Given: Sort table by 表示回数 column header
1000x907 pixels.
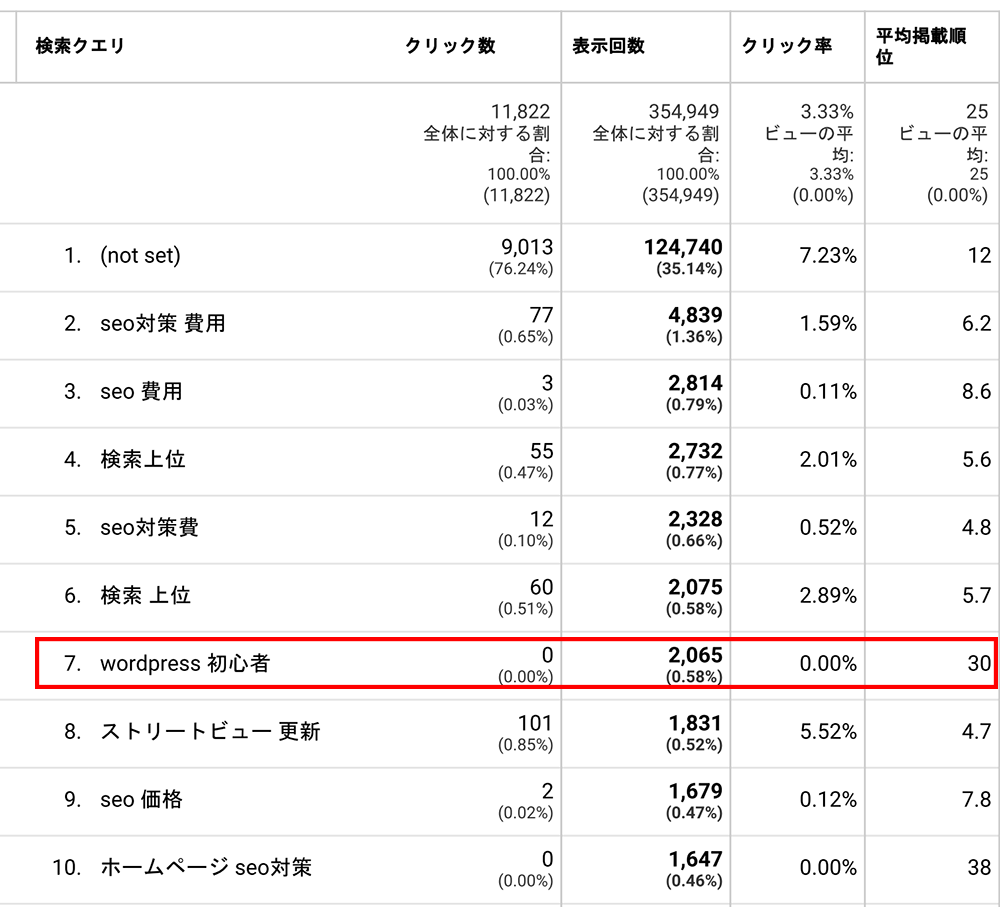Looking at the screenshot, I should (x=608, y=46).
